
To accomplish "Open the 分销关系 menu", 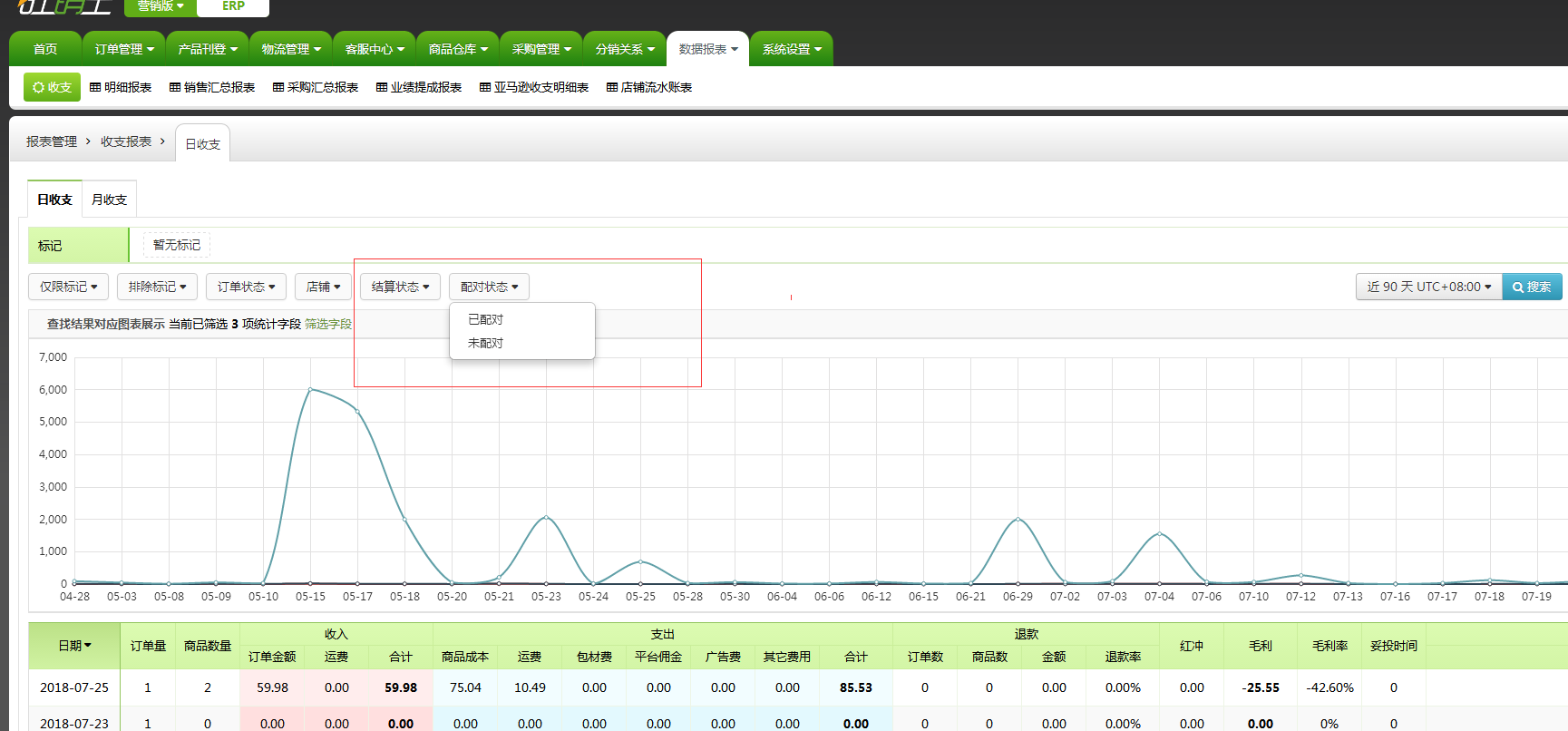I will (x=625, y=49).
